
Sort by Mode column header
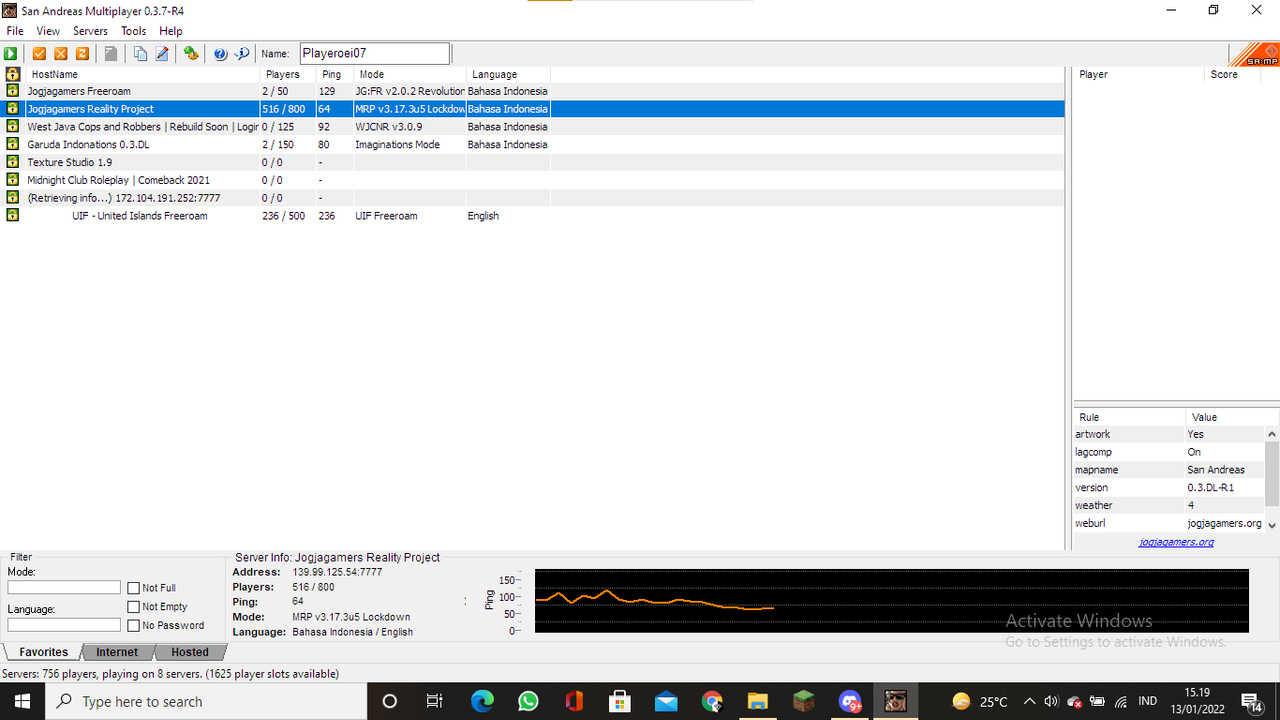(410, 74)
